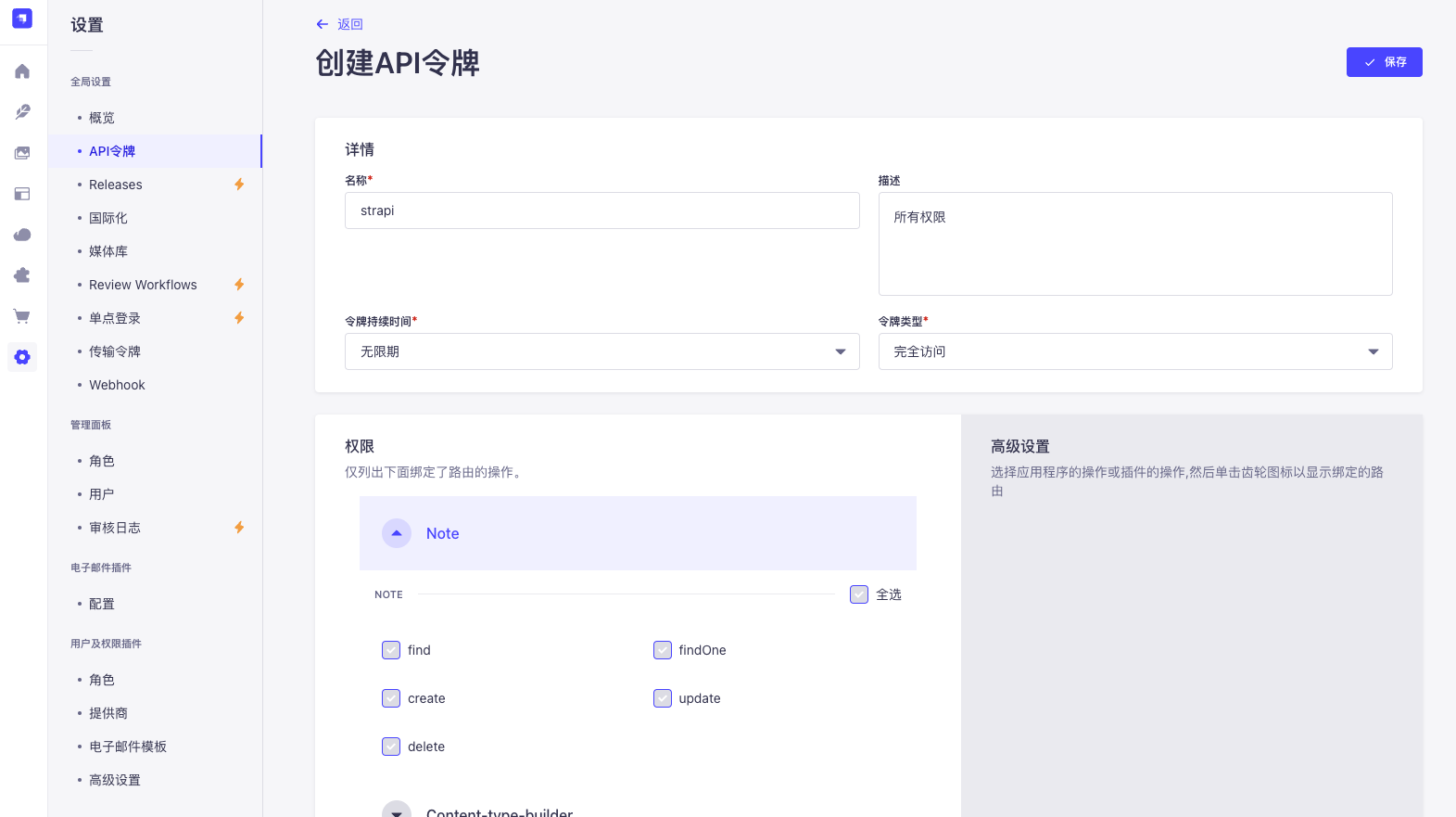The height and width of the screenshot is (817, 1456).
Task: Open the Home icon in sidebar
Action: [x=22, y=71]
